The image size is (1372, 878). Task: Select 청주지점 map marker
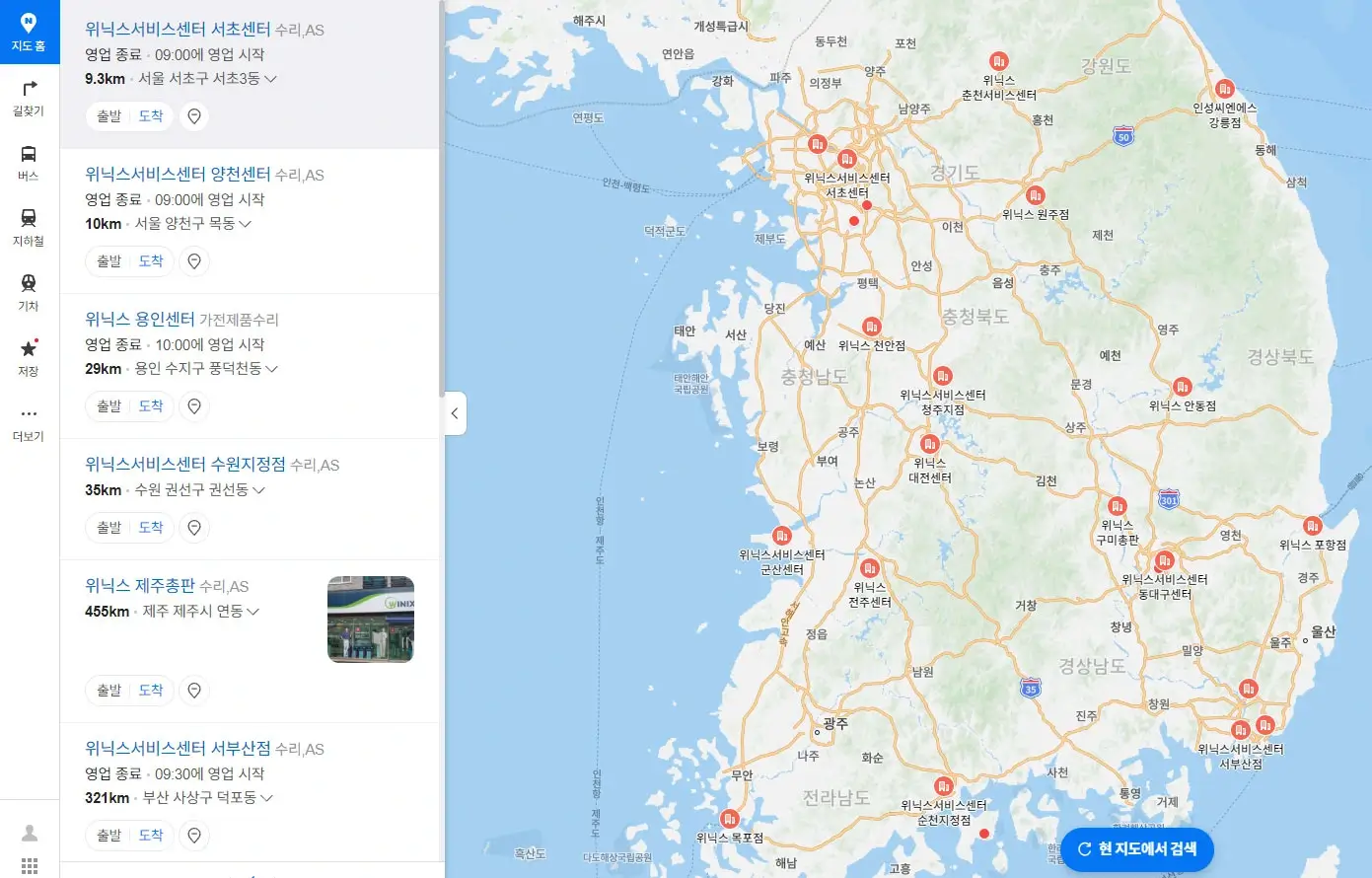point(942,376)
